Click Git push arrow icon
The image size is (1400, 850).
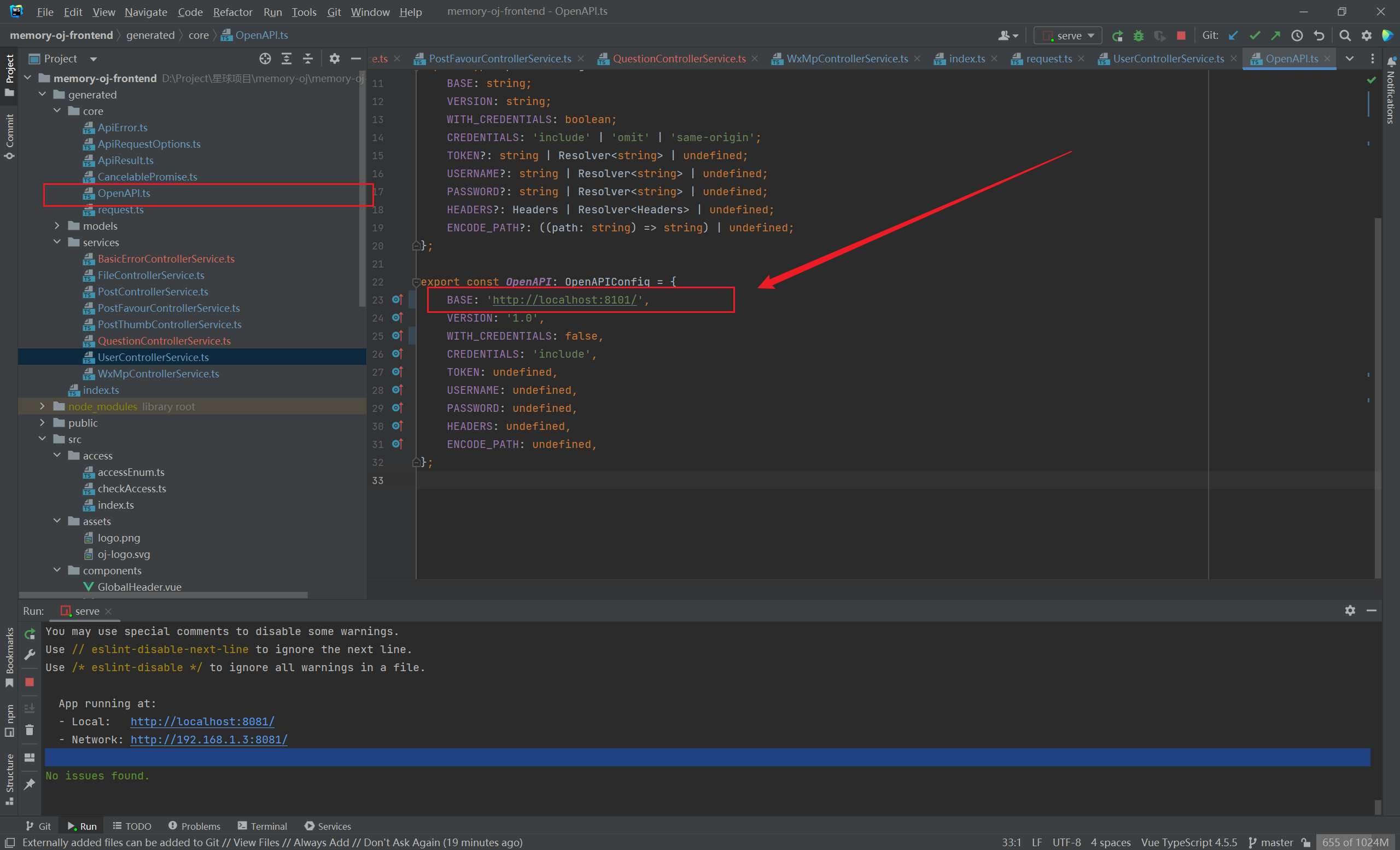1275,36
